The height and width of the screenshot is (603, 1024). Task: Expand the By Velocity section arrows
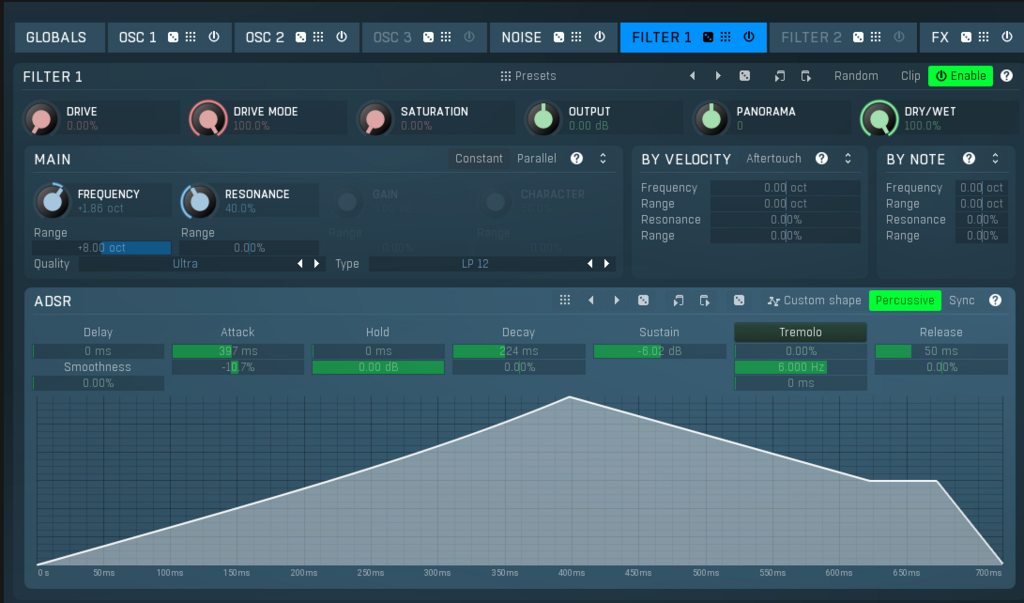click(848, 159)
